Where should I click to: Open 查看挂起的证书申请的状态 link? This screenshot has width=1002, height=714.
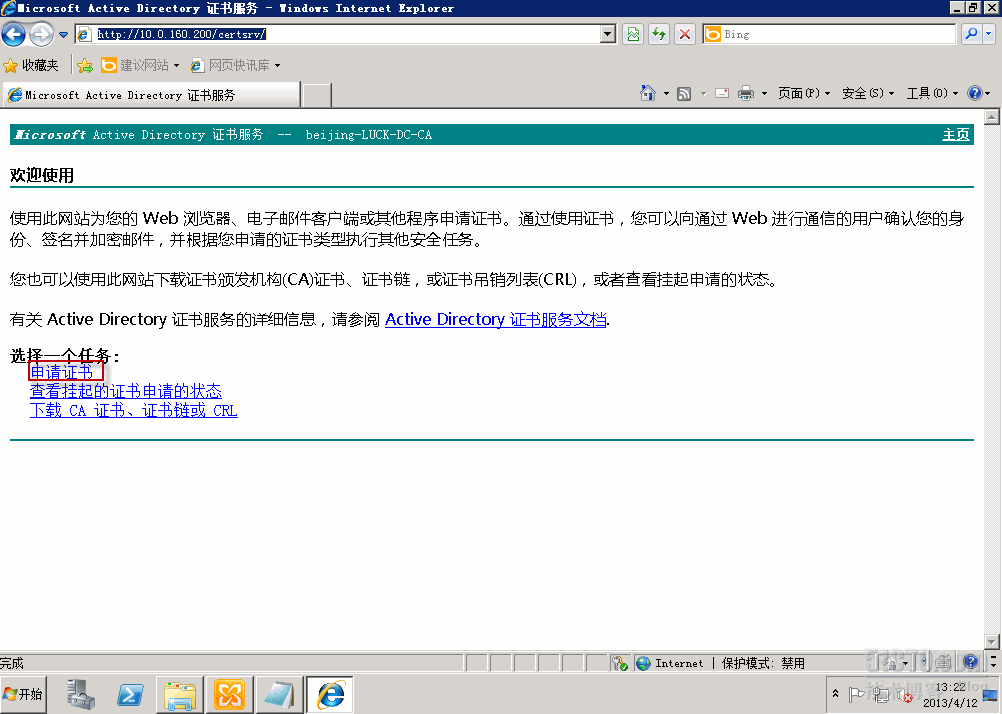click(126, 391)
